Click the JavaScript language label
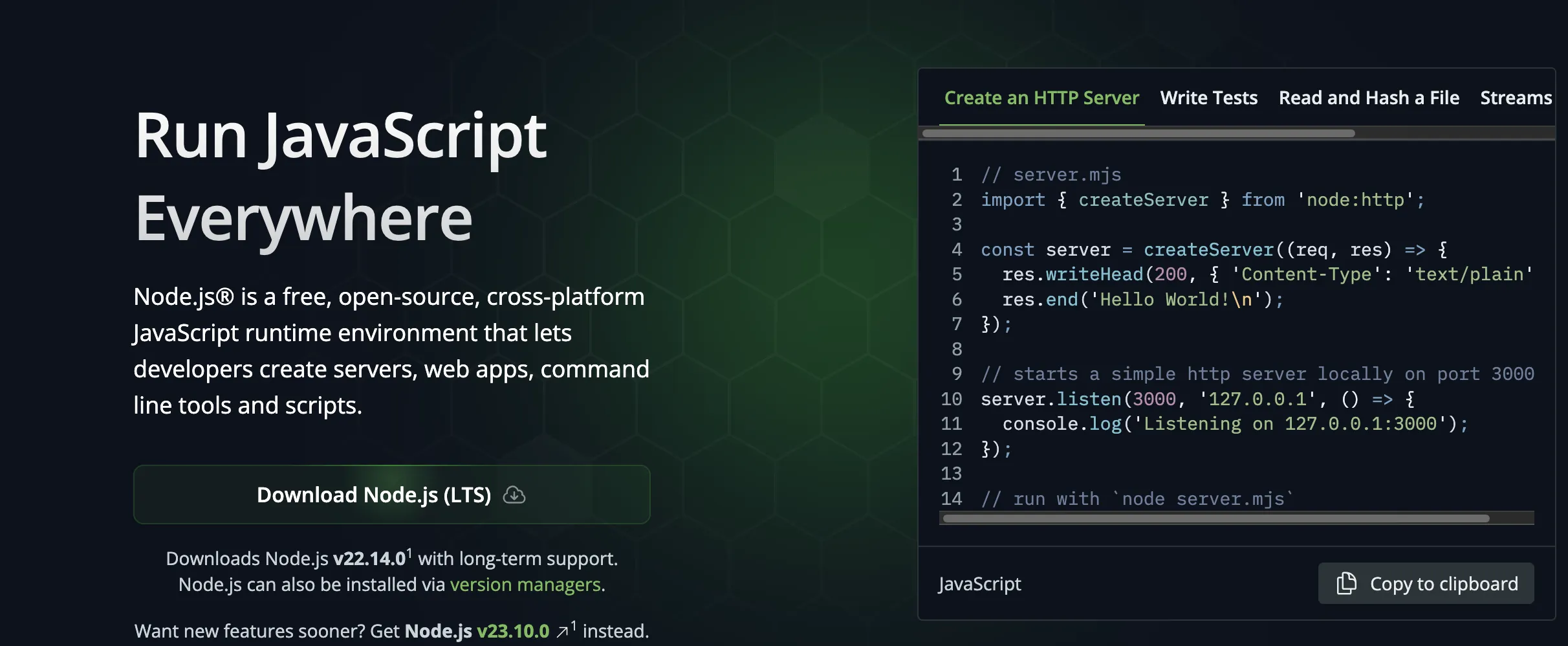This screenshot has width=1568, height=646. tap(979, 584)
